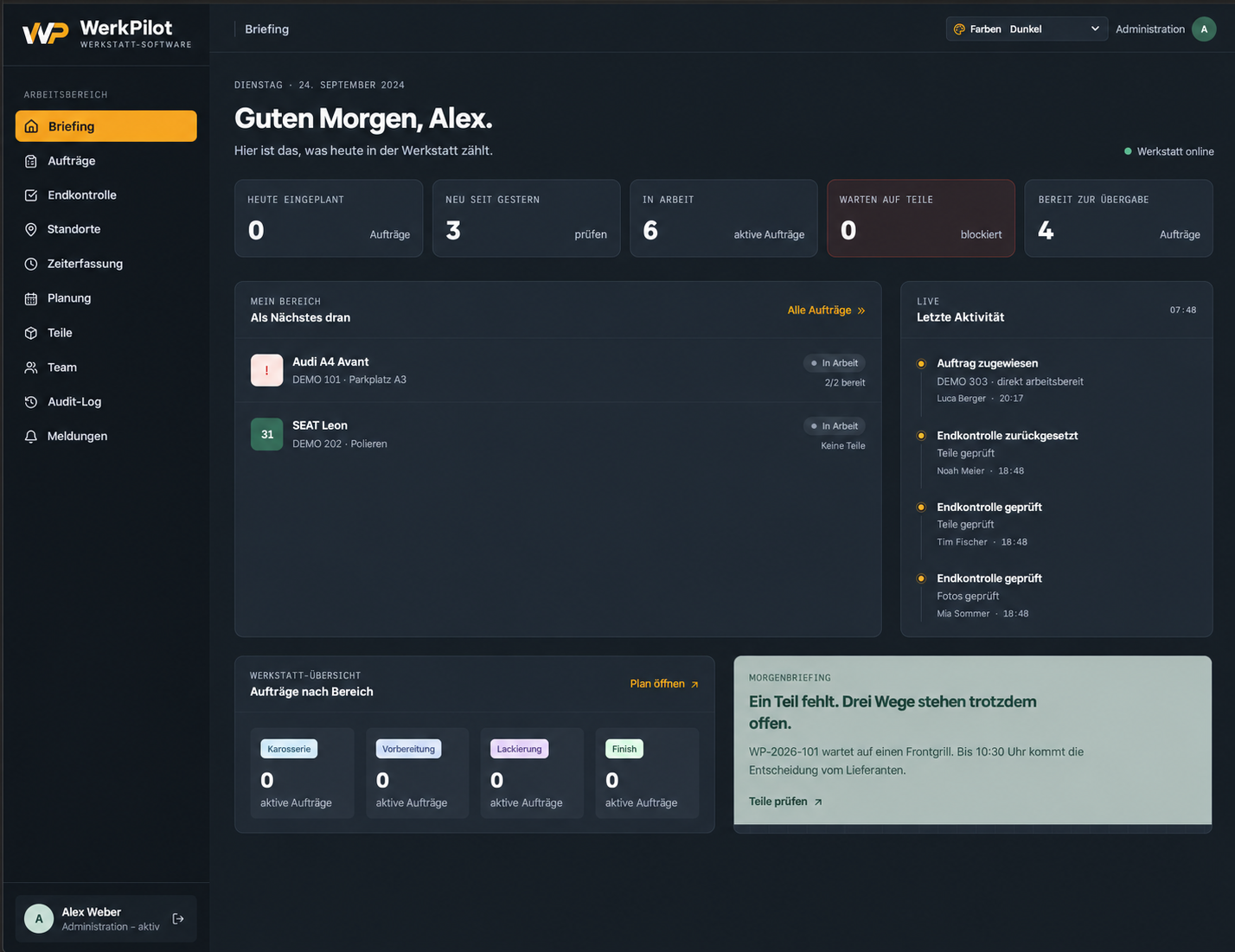The image size is (1235, 952).
Task: Click the Administration avatar in header
Action: point(1204,29)
